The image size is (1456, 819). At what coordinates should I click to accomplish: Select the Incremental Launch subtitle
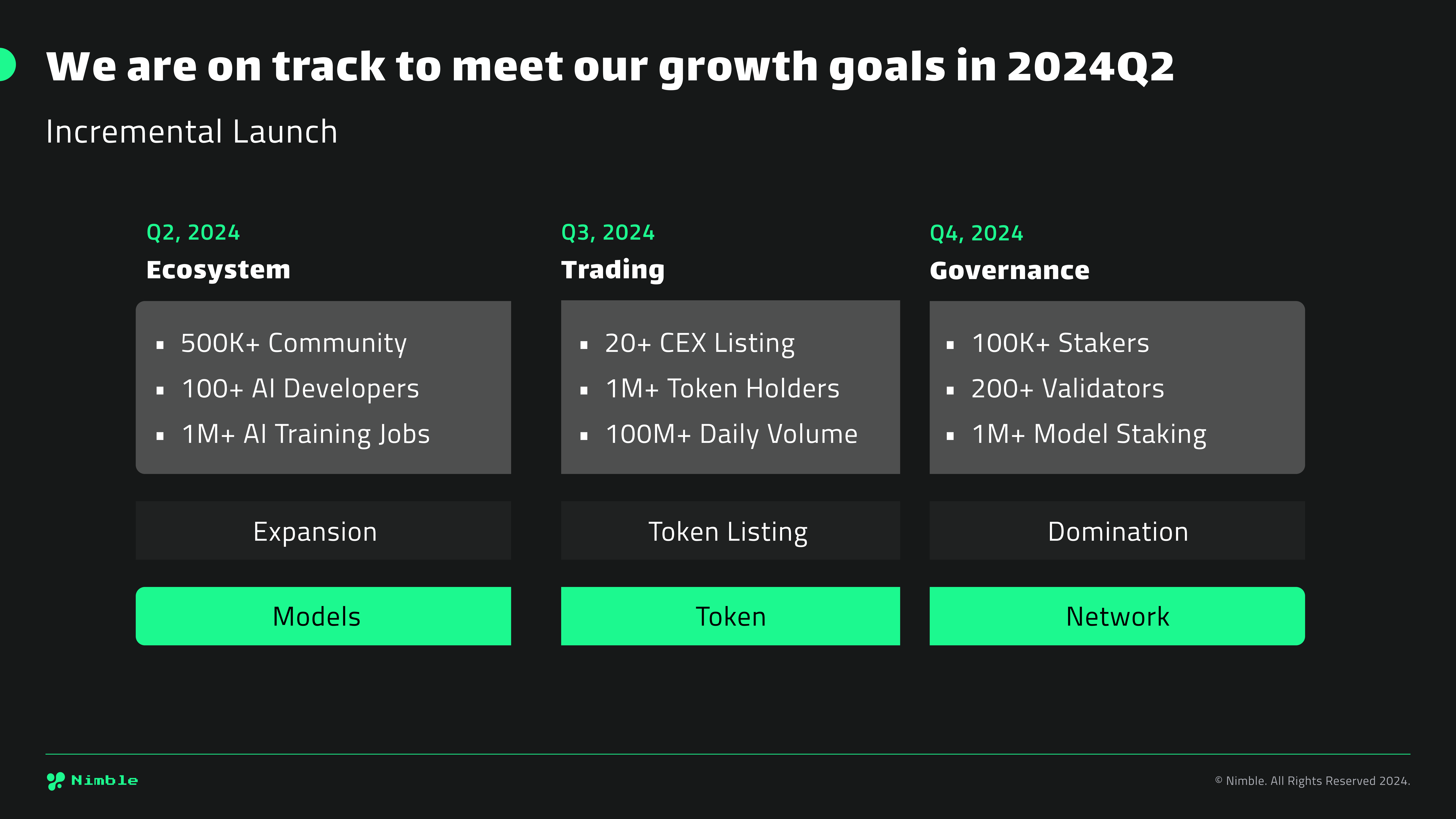coord(192,132)
